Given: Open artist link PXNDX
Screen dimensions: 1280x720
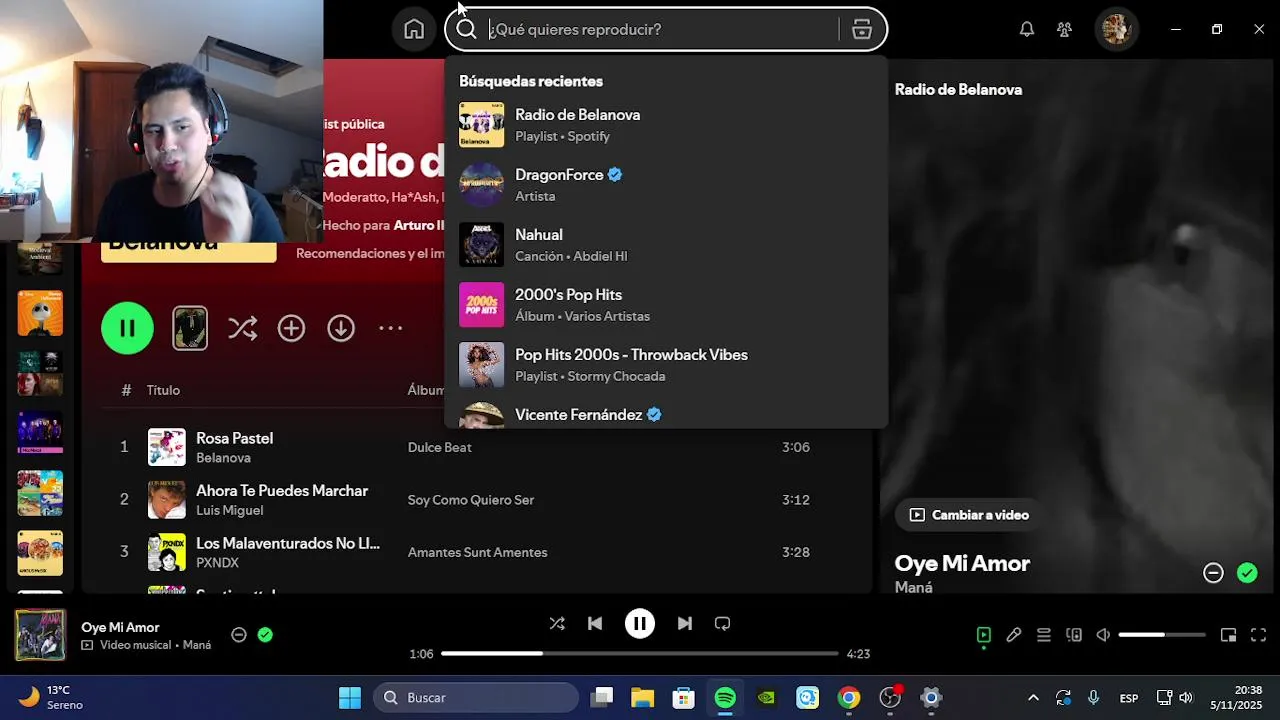Looking at the screenshot, I should point(217,563).
